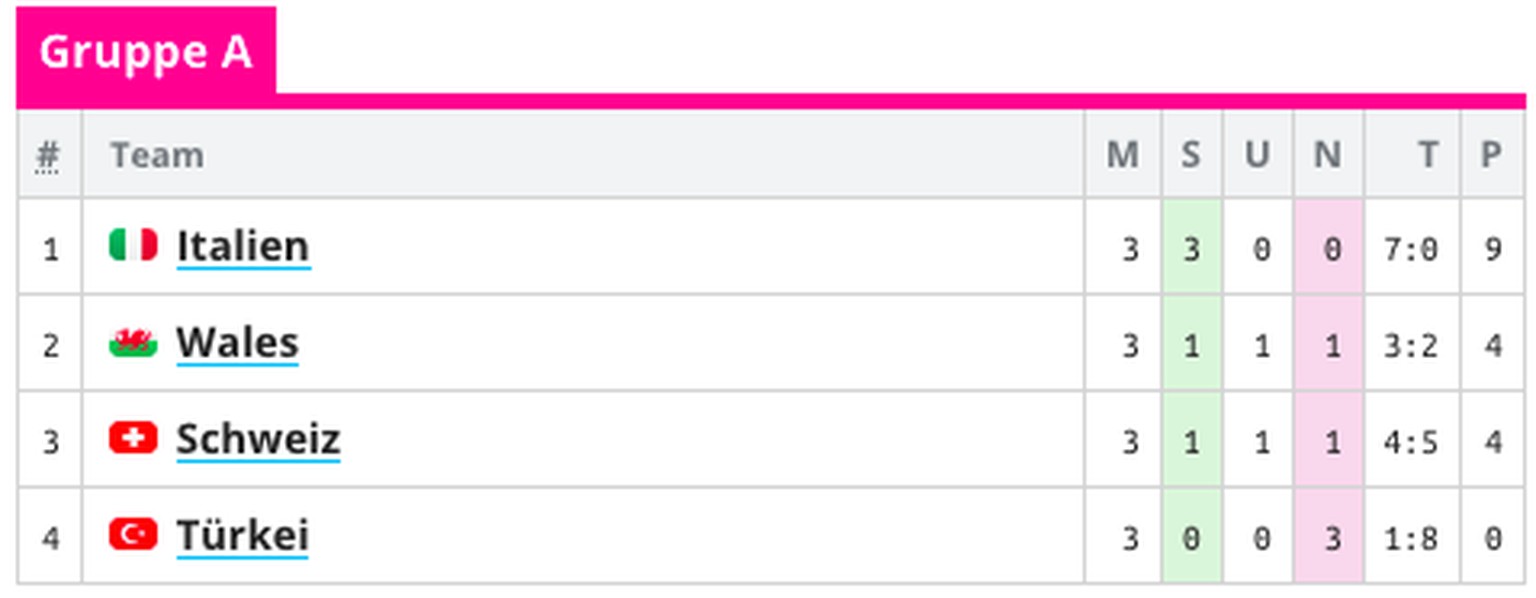Click the N losses column header
Viewport: 1536px width, 598px height.
pyautogui.click(x=1327, y=155)
